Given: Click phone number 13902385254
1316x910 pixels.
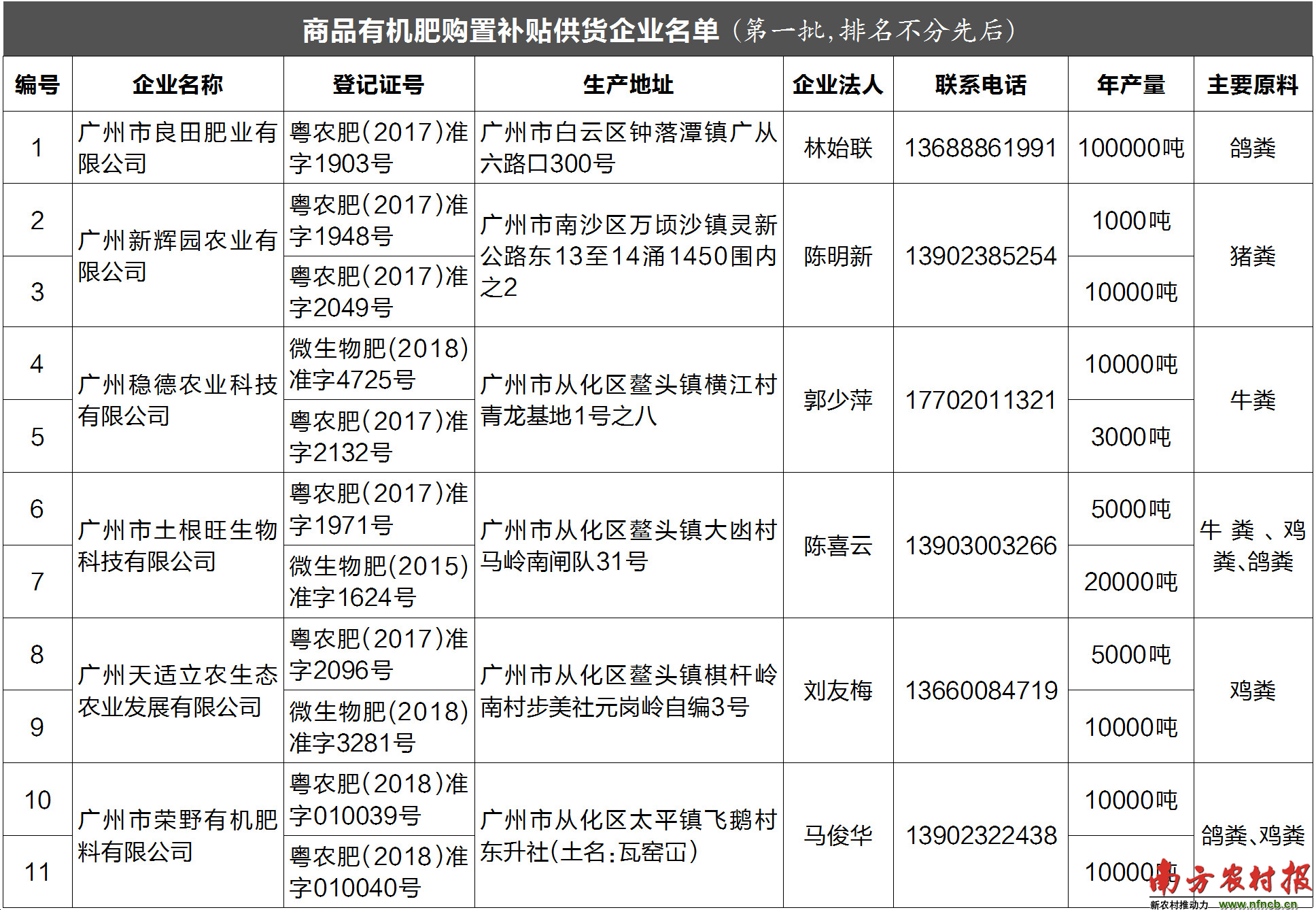Looking at the screenshot, I should point(981,256).
